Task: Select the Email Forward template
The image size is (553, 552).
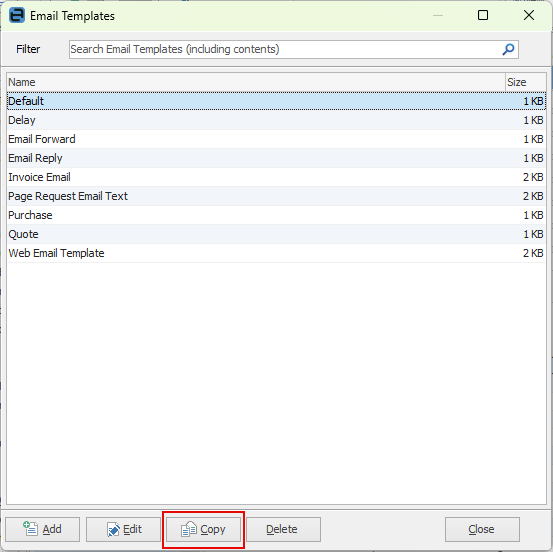Action: (x=276, y=139)
